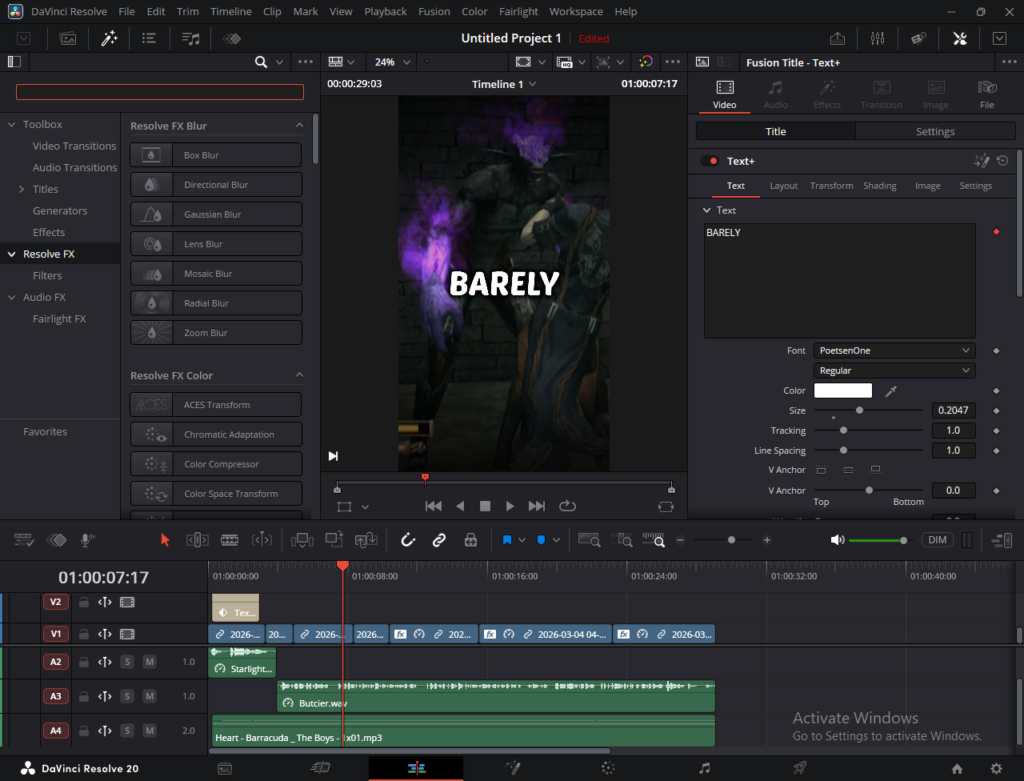This screenshot has width=1024, height=781.
Task: Click the Box Blur effect
Action: pyautogui.click(x=216, y=155)
